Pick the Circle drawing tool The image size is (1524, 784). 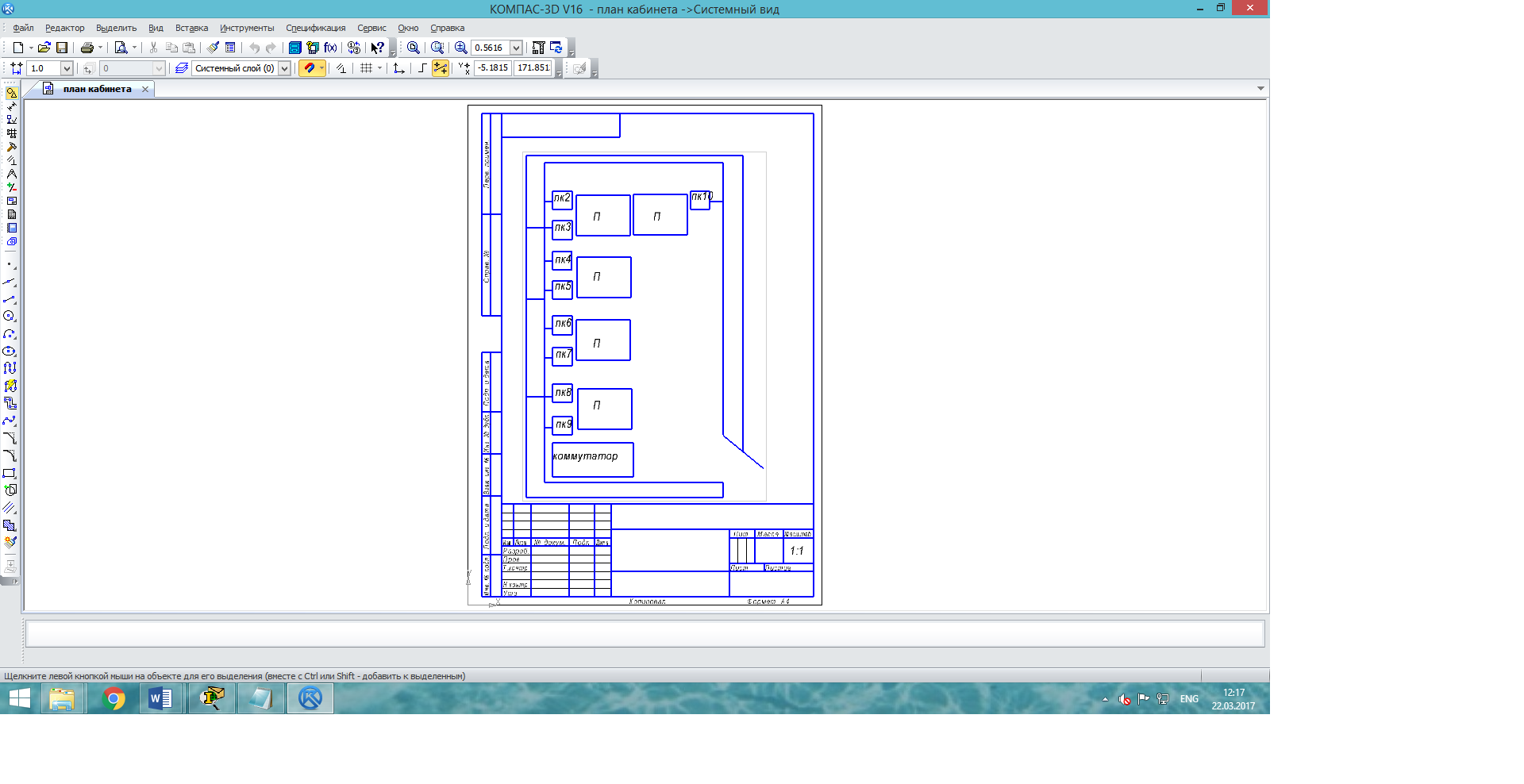10,317
